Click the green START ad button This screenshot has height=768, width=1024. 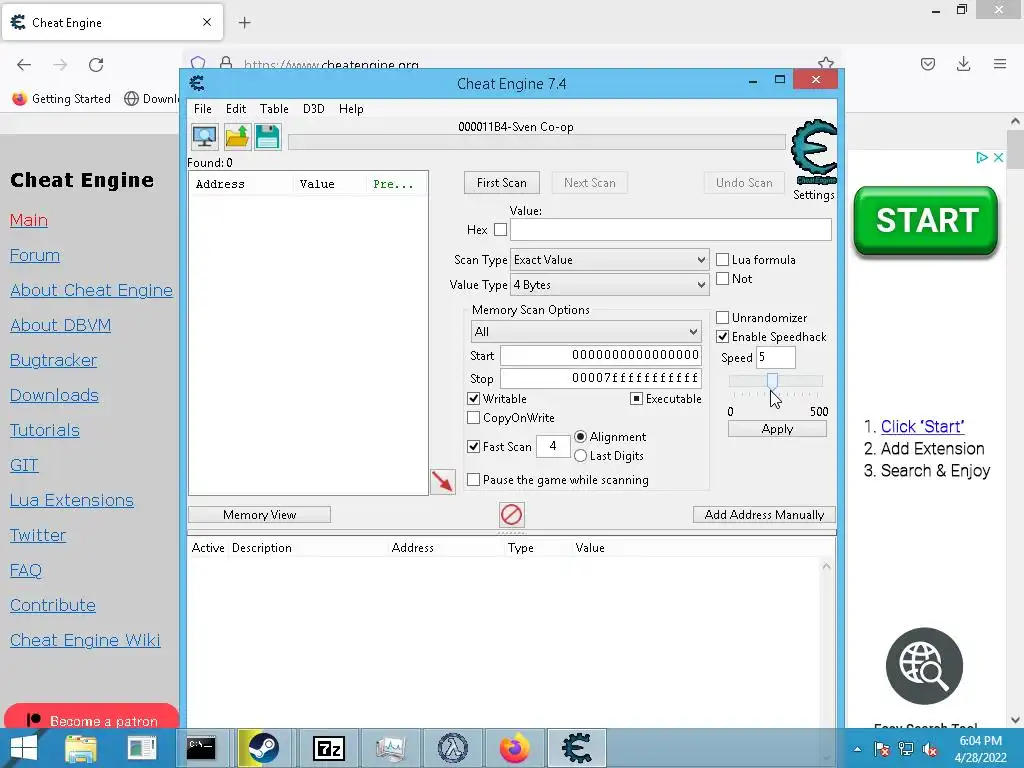(925, 221)
